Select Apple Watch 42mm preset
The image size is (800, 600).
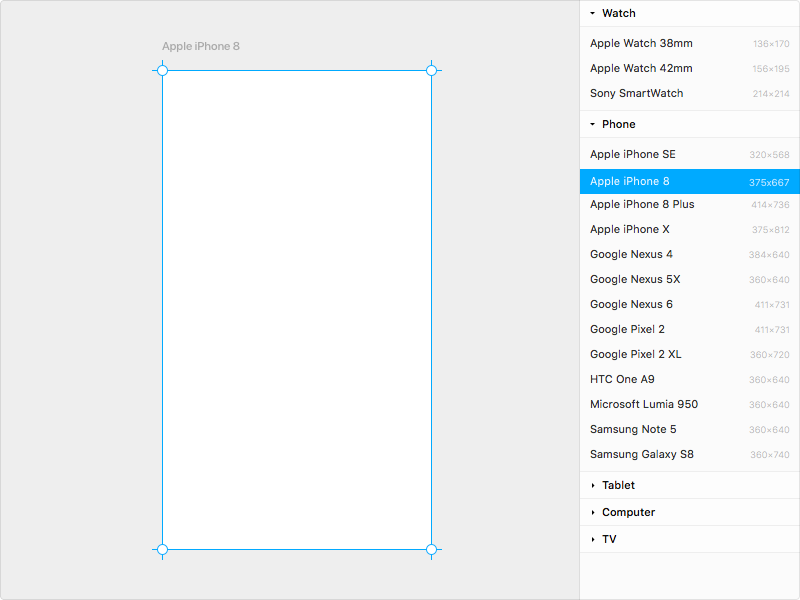click(x=690, y=68)
